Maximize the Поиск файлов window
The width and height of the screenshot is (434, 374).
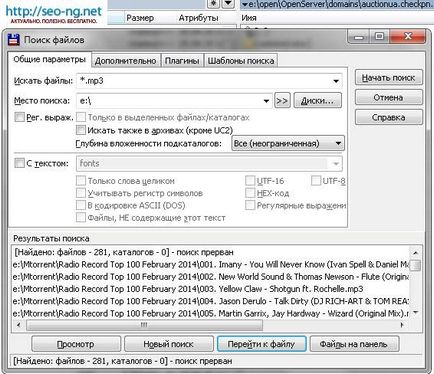(379, 37)
